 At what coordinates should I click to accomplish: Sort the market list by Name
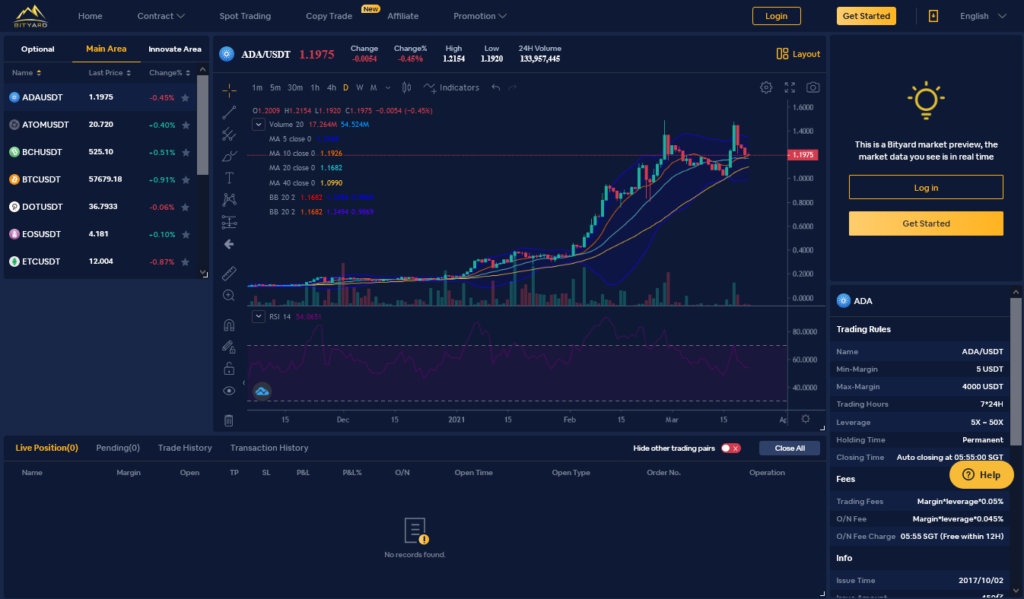(27, 73)
